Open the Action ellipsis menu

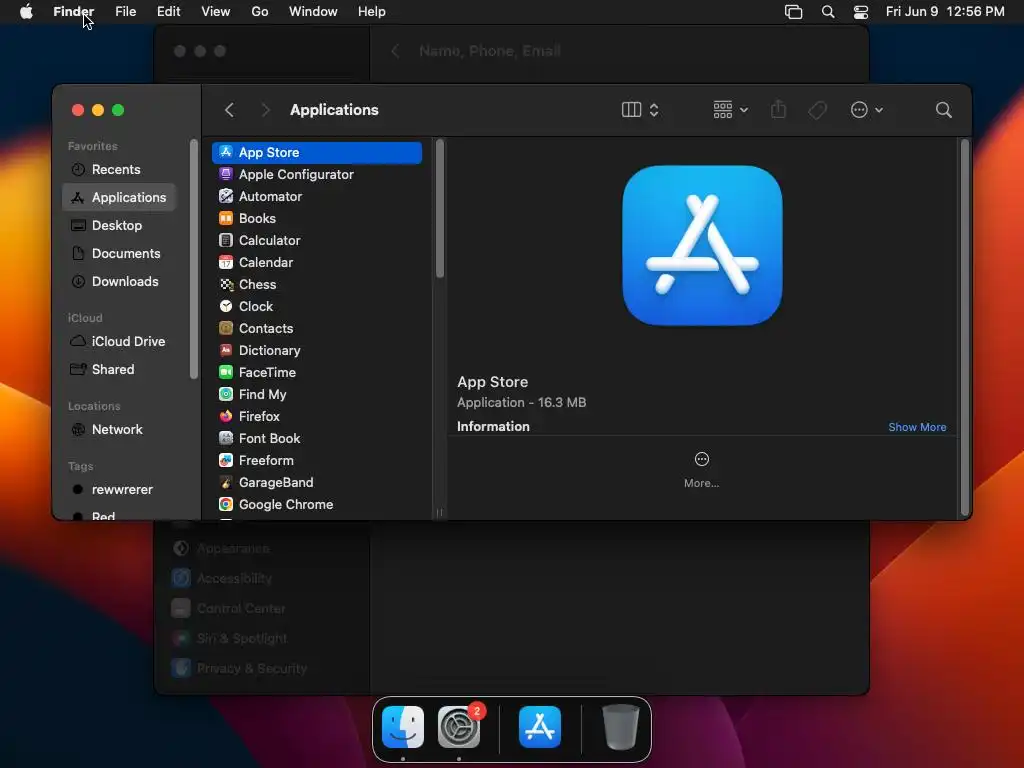click(867, 110)
